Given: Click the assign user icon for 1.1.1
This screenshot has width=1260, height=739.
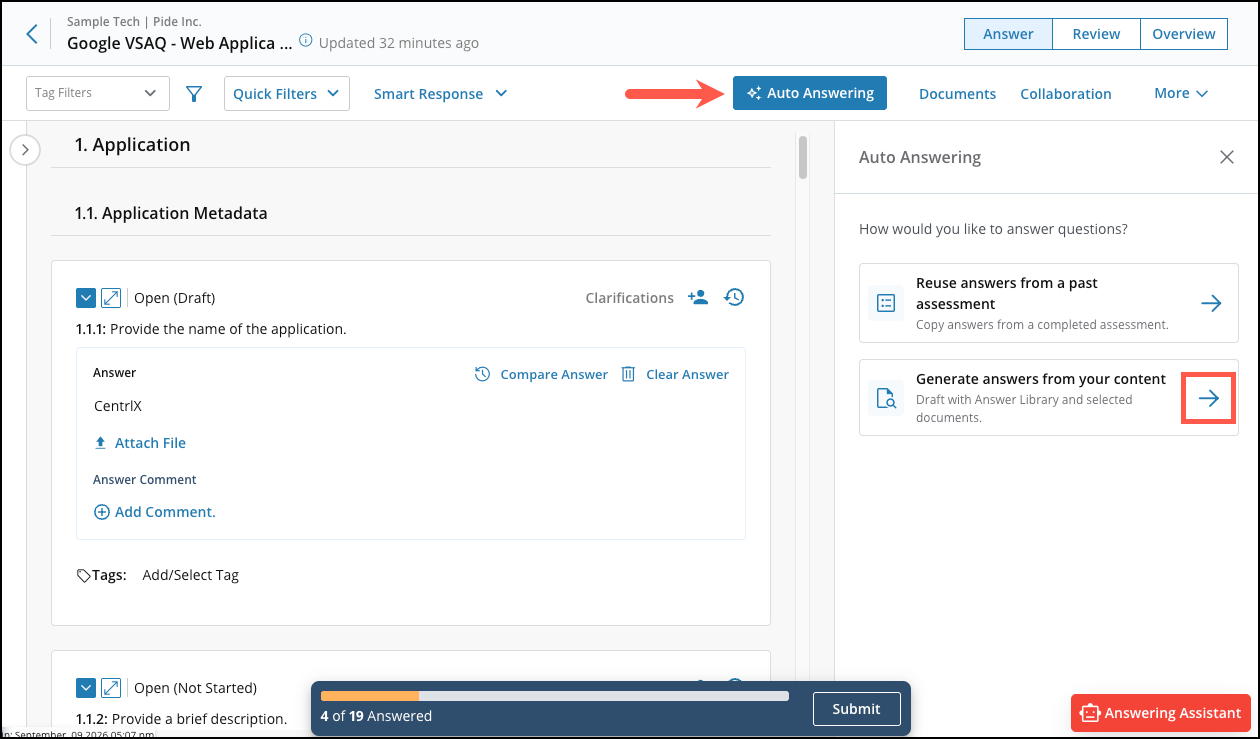Looking at the screenshot, I should pos(698,297).
